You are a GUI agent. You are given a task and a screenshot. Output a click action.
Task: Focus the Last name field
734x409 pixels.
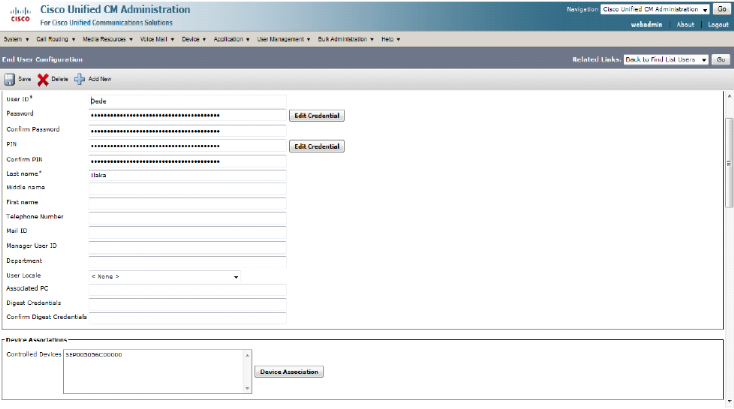pyautogui.click(x=187, y=175)
